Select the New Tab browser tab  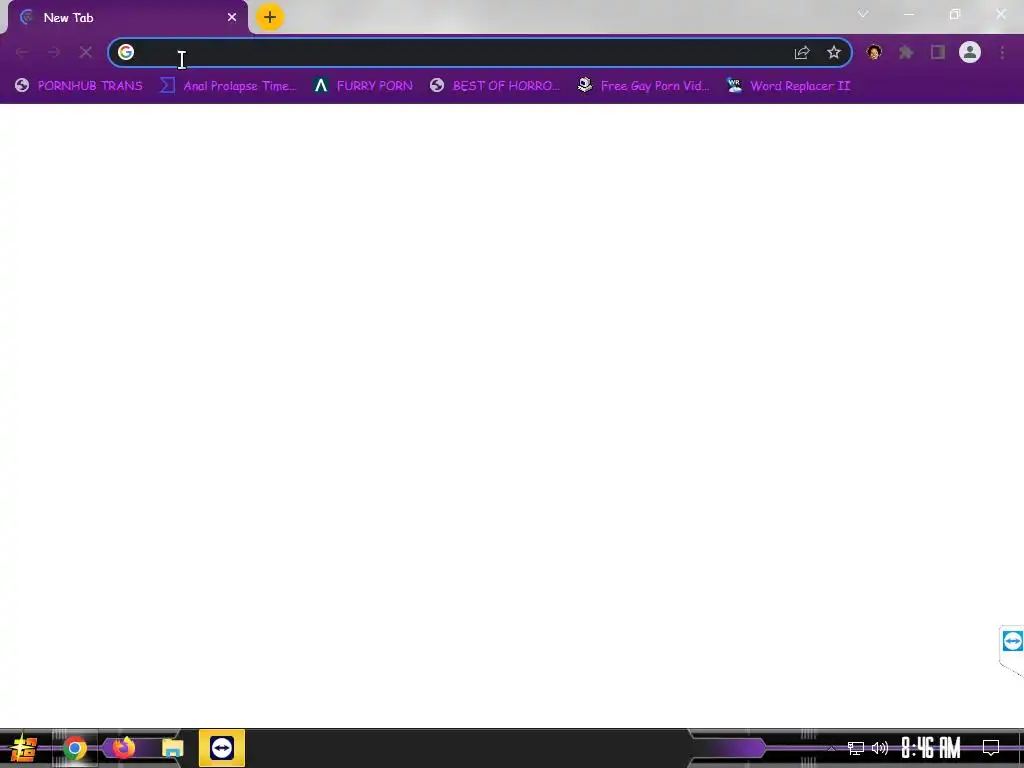(127, 18)
